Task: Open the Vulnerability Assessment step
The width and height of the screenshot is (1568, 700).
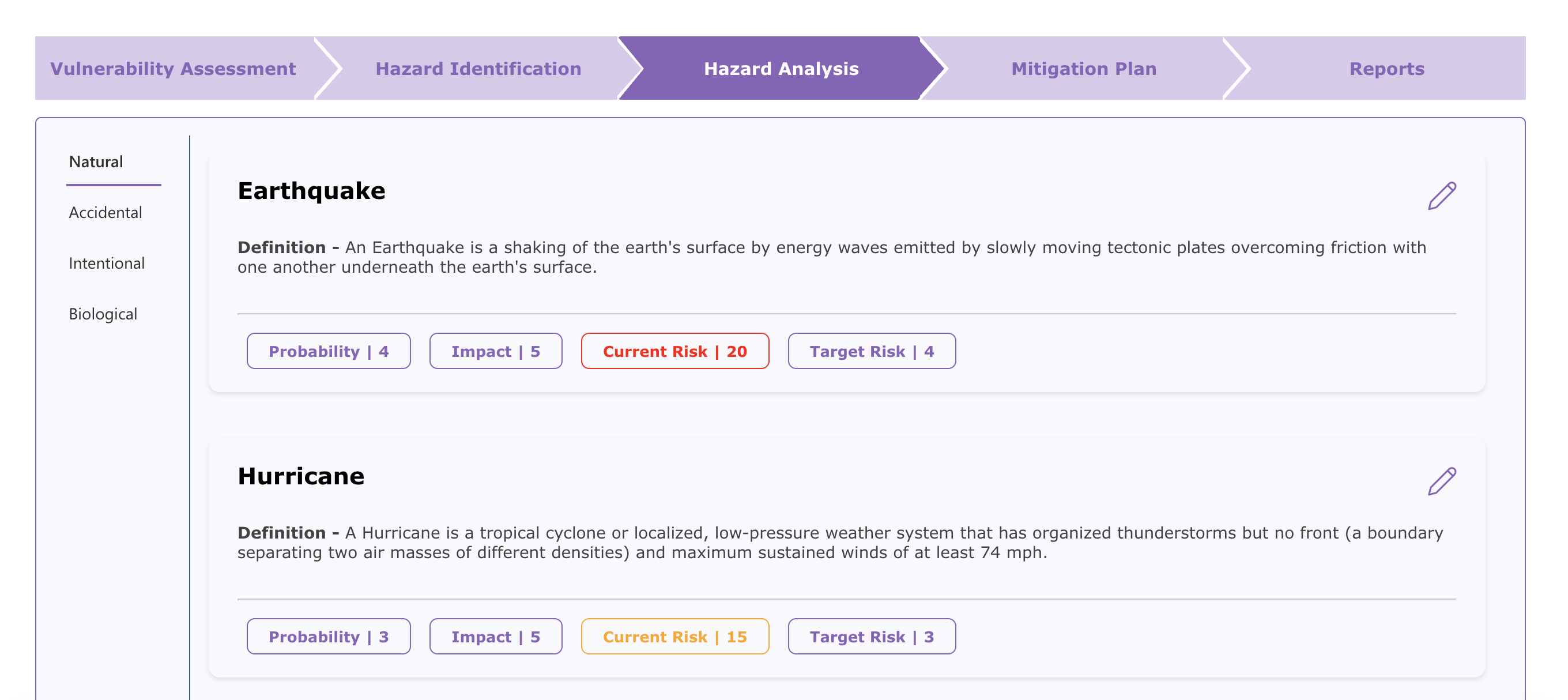Action: click(173, 69)
